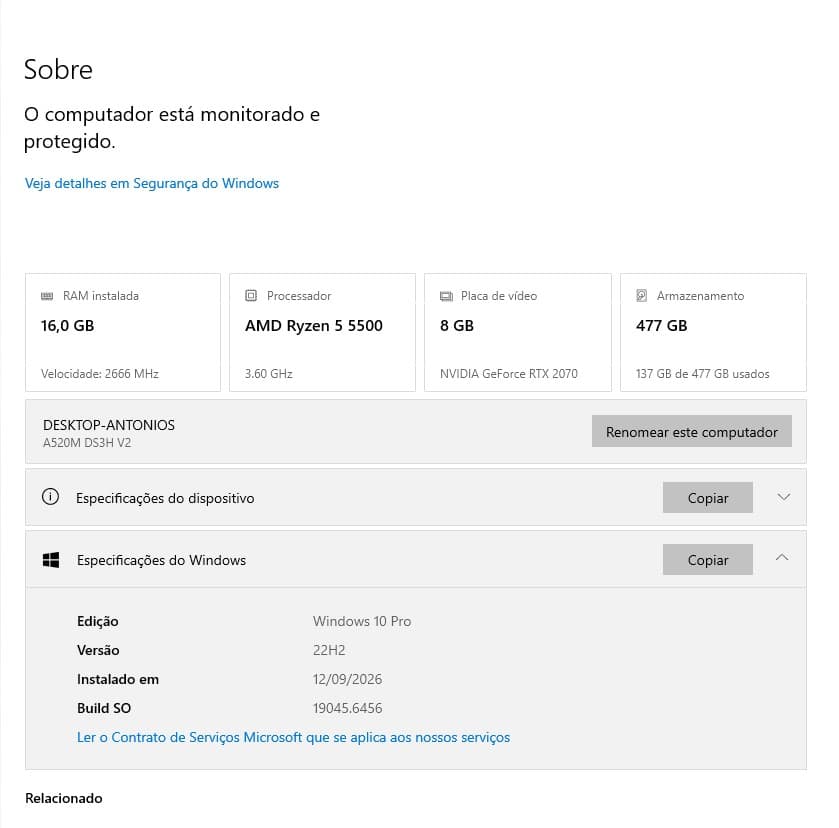Click the info icon beside Especificações do dispositivo
This screenshot has width=839, height=828.
point(50,497)
